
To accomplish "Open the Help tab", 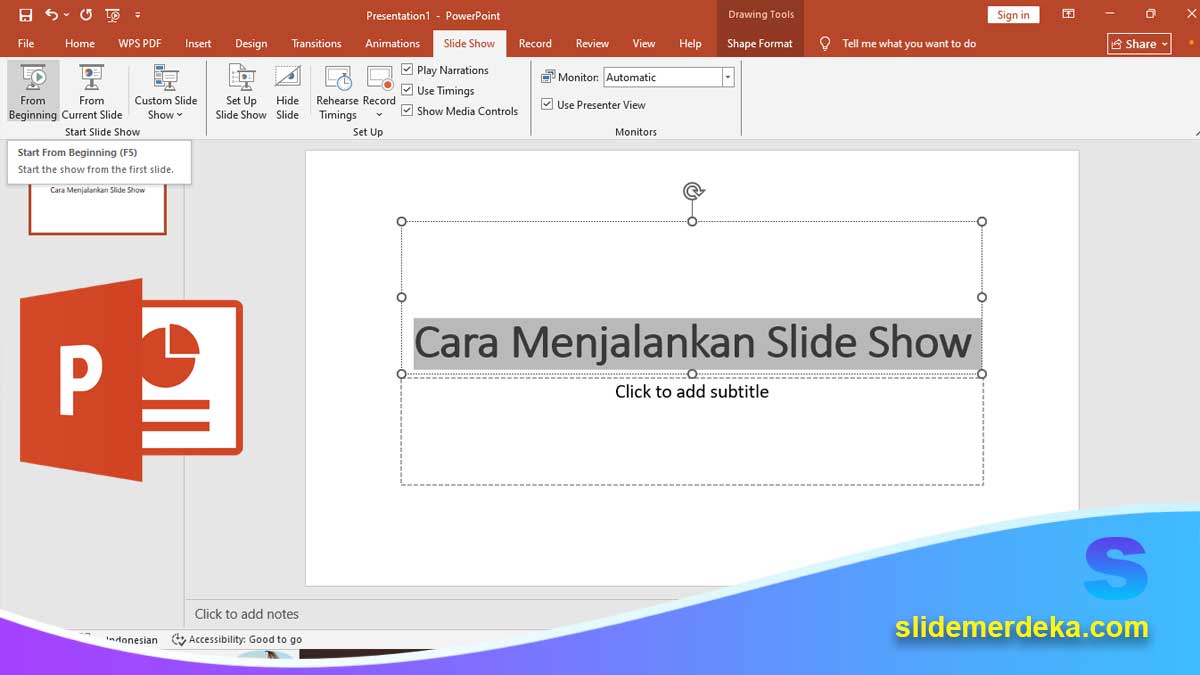I will pos(690,43).
